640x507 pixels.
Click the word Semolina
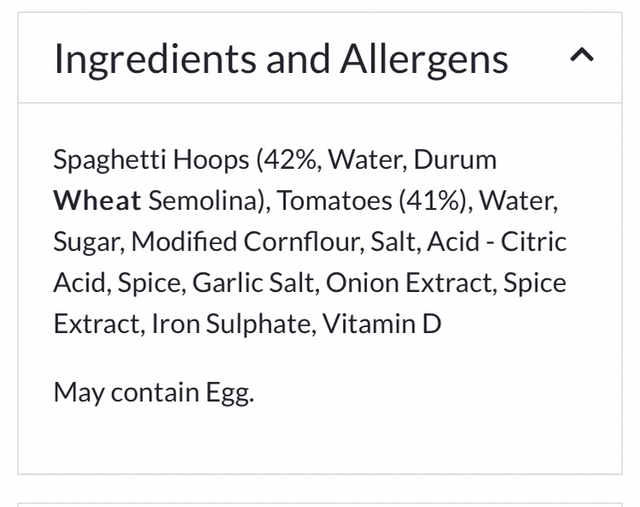coord(207,201)
